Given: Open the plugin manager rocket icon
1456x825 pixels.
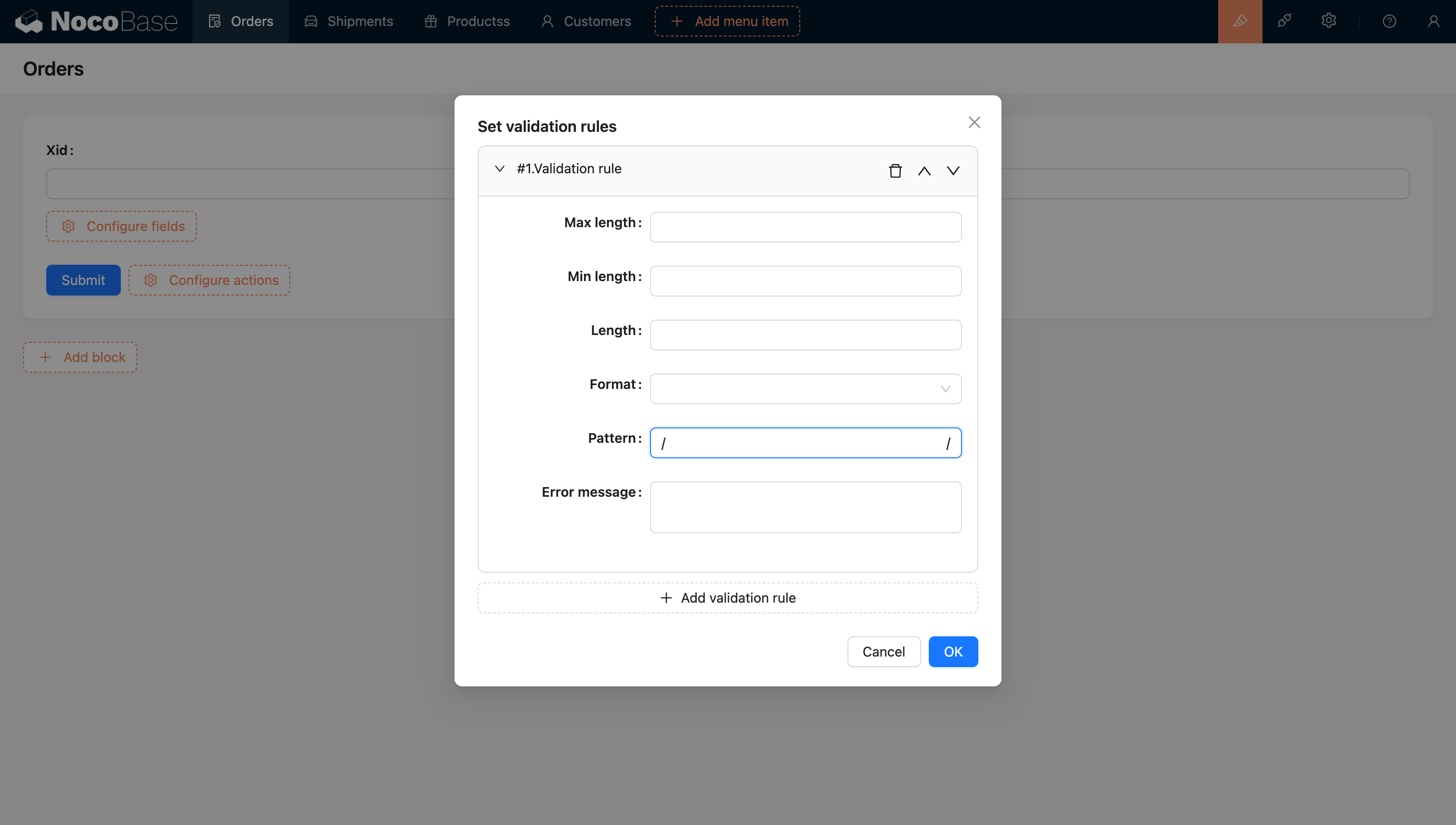Looking at the screenshot, I should 1284,22.
